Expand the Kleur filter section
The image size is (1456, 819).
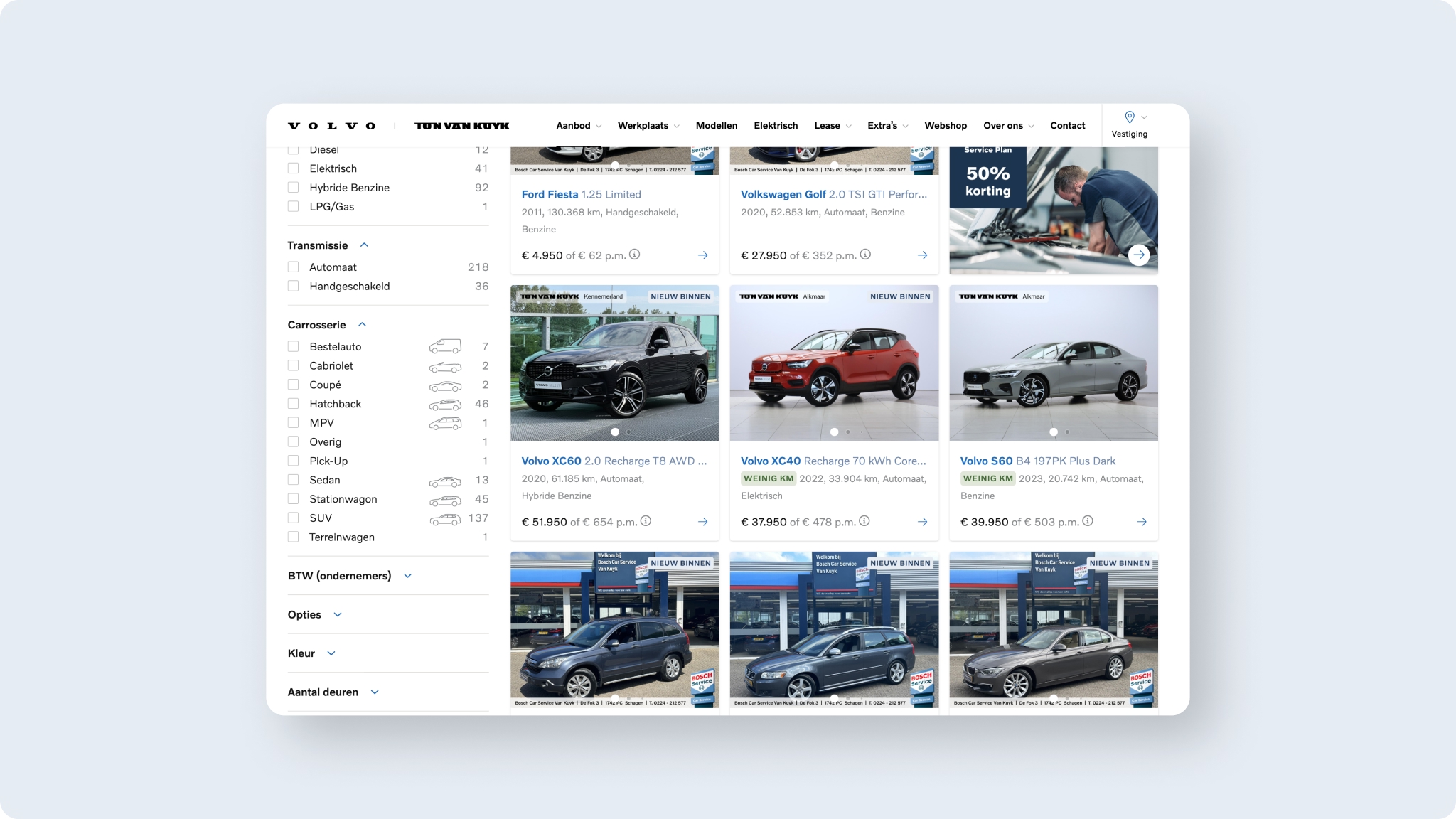pos(331,653)
